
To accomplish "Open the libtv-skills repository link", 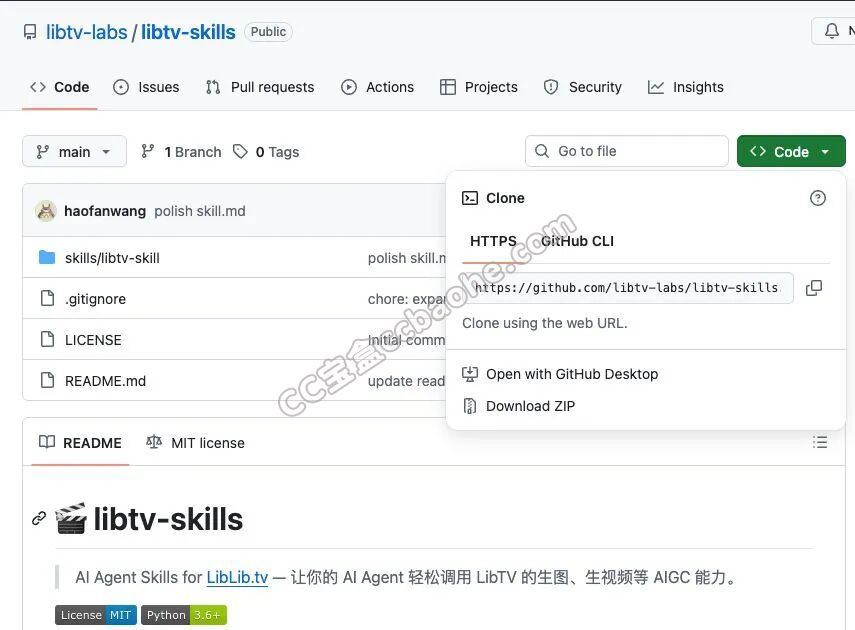I will [188, 32].
